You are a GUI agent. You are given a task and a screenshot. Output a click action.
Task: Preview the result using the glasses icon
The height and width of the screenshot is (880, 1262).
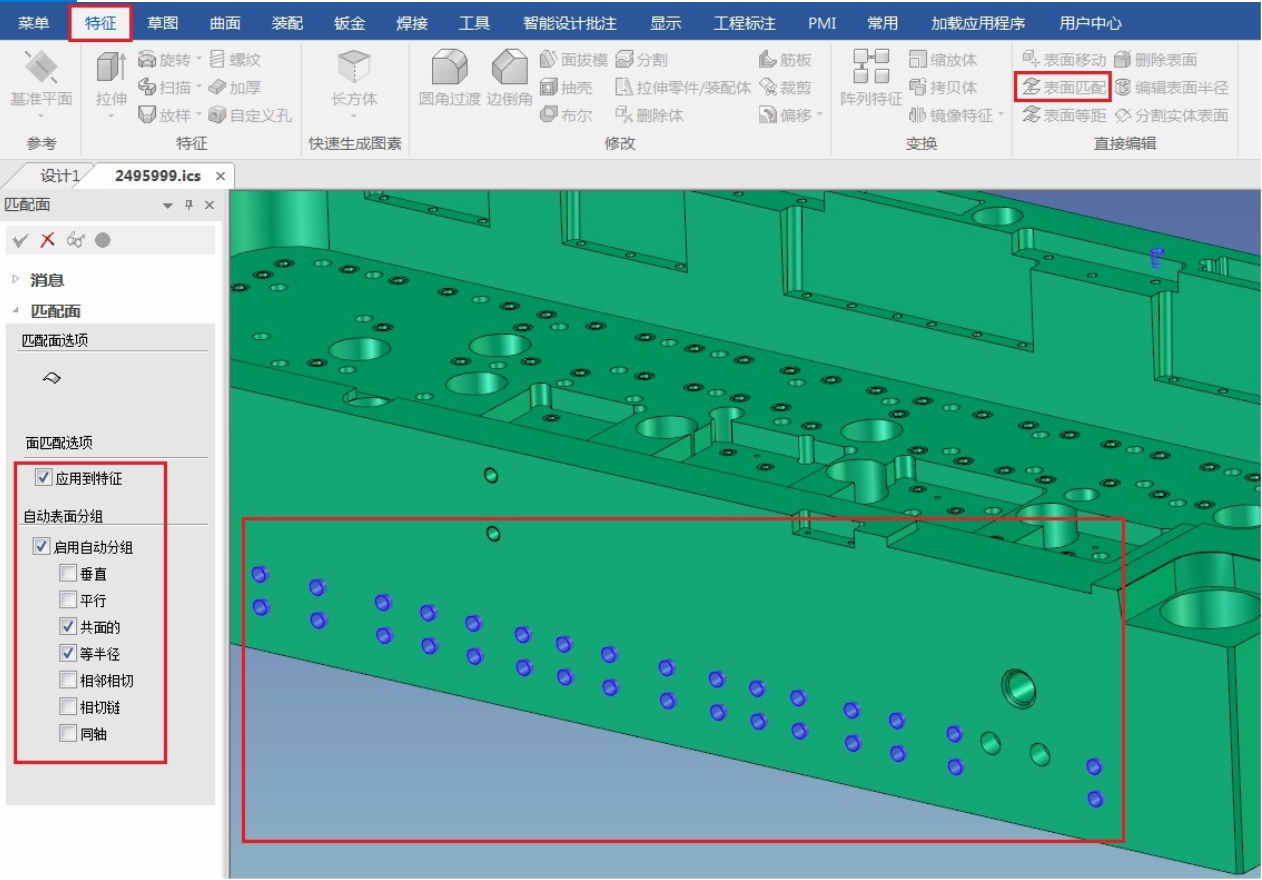click(75, 240)
